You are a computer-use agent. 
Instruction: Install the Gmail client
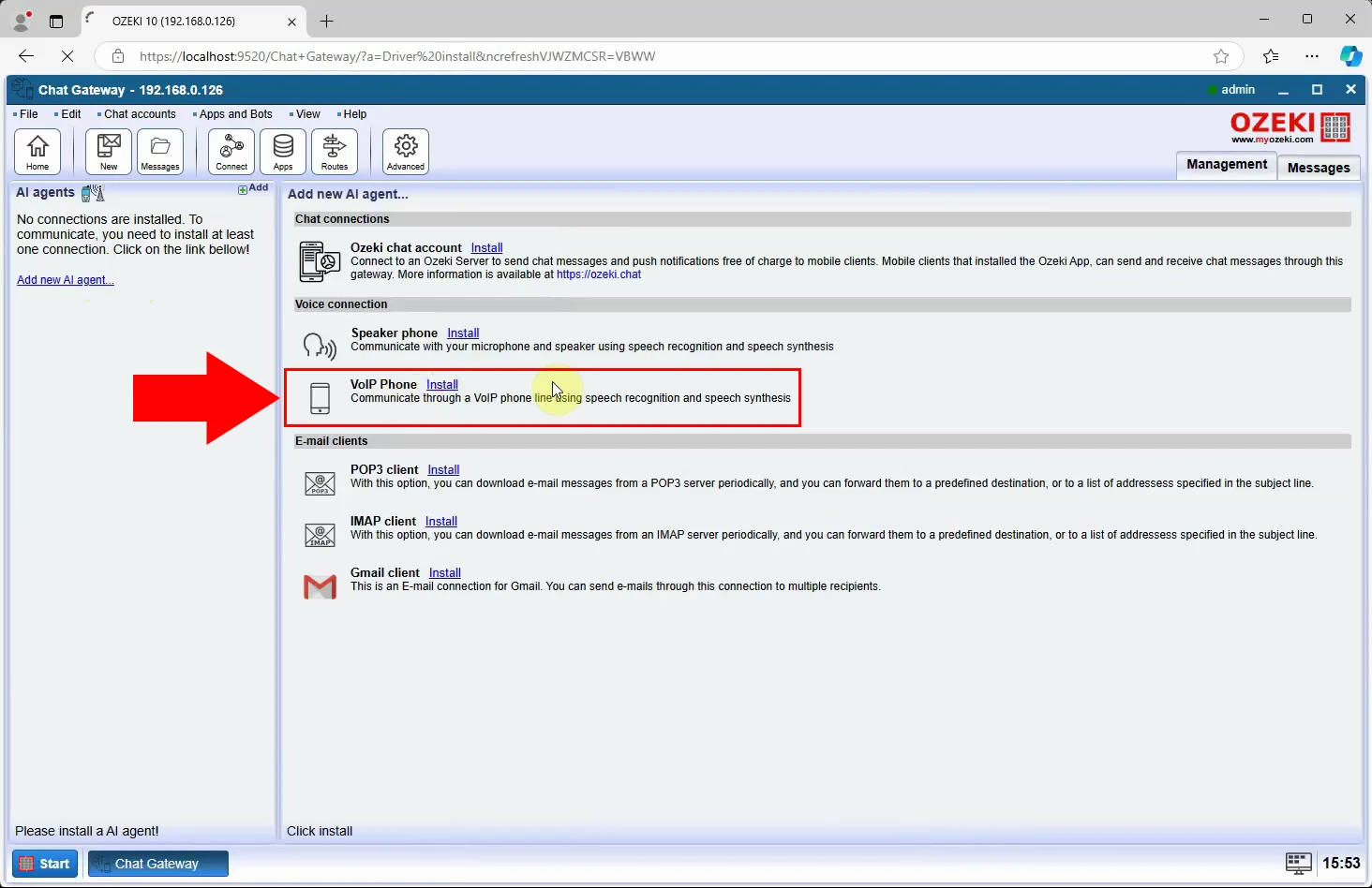(445, 573)
